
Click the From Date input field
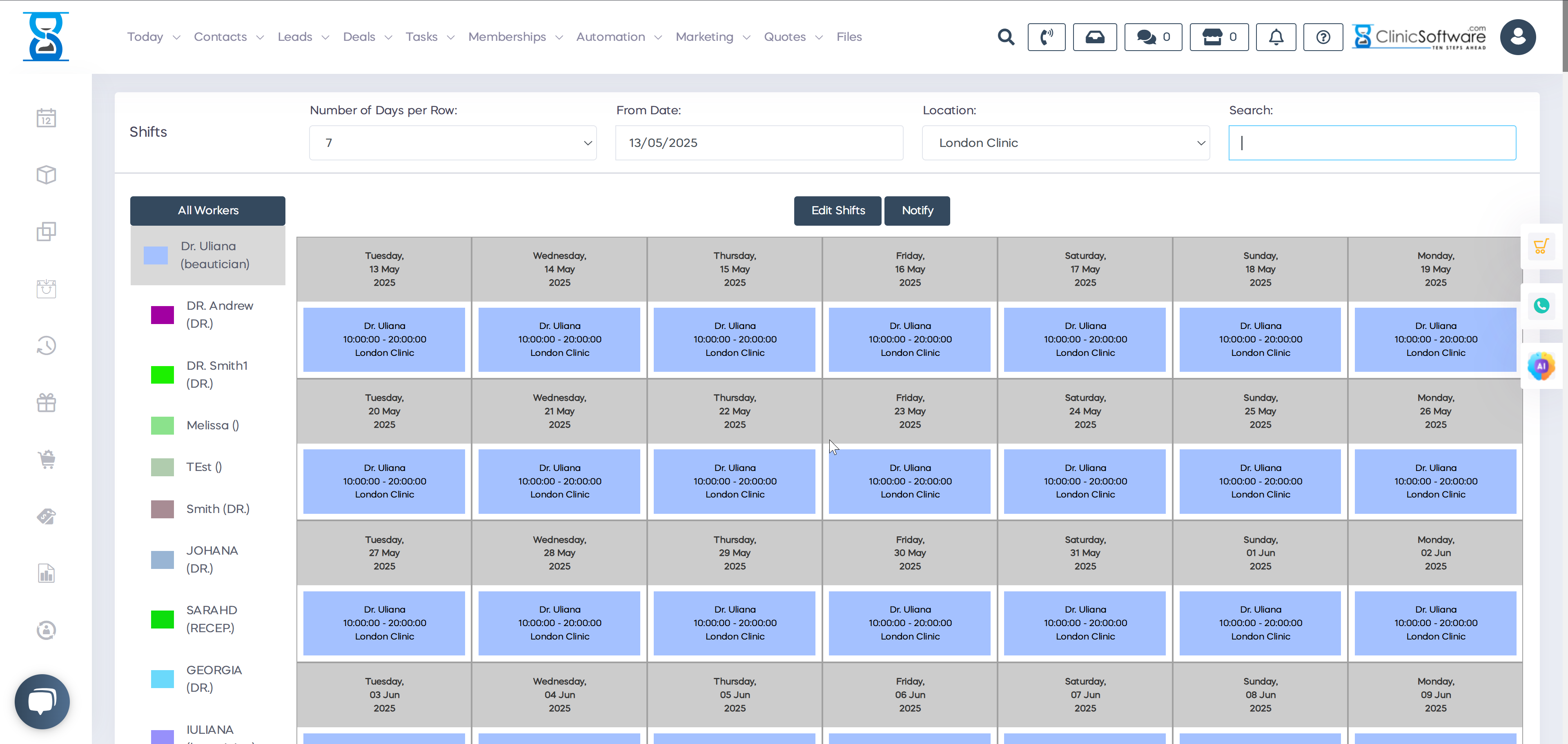[758, 143]
